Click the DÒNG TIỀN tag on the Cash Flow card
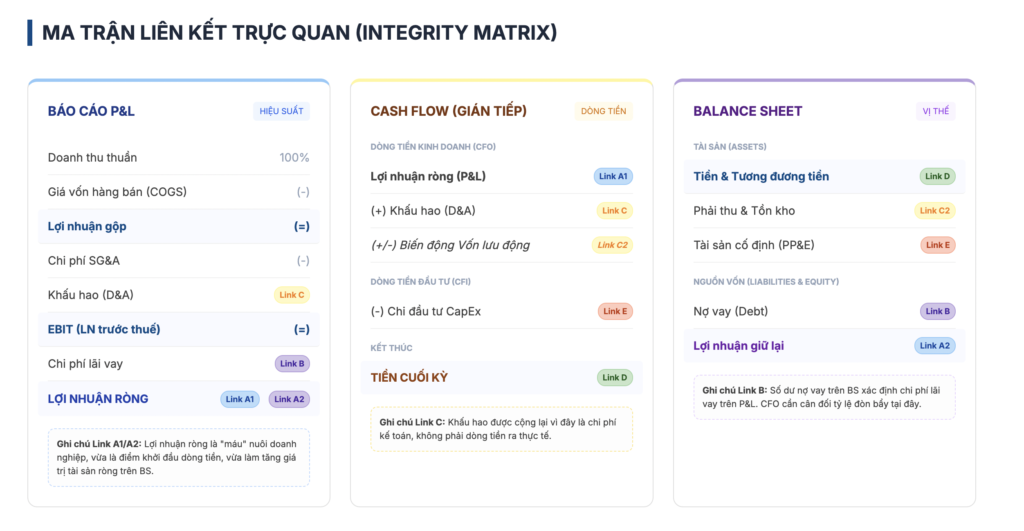The width and height of the screenshot is (1024, 531). [x=603, y=111]
